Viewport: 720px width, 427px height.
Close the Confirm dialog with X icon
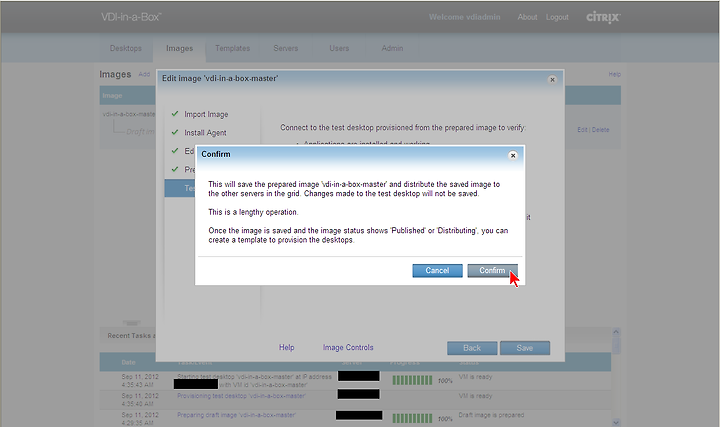tap(513, 155)
